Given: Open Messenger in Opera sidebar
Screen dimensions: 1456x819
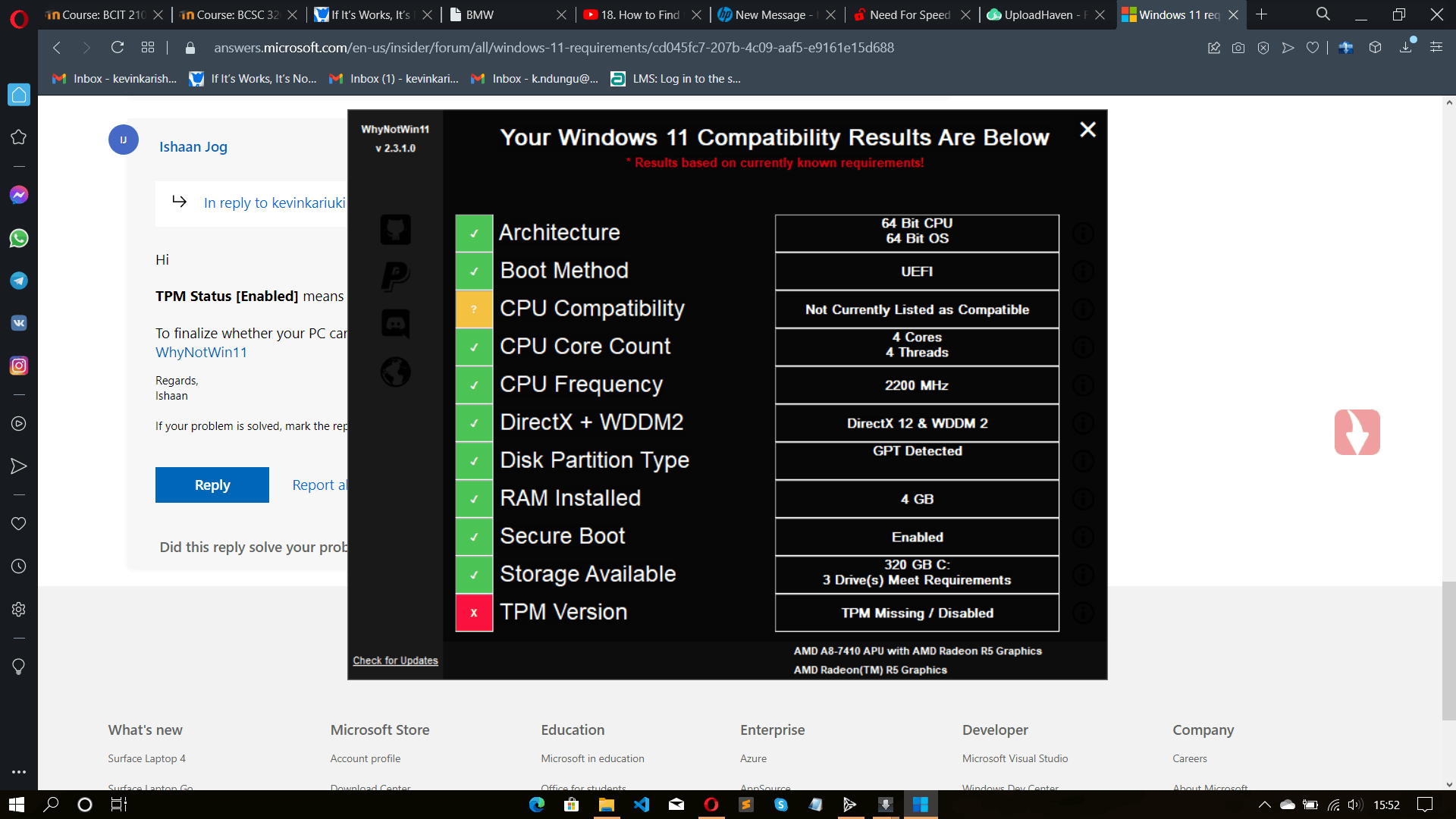Looking at the screenshot, I should click(x=19, y=195).
